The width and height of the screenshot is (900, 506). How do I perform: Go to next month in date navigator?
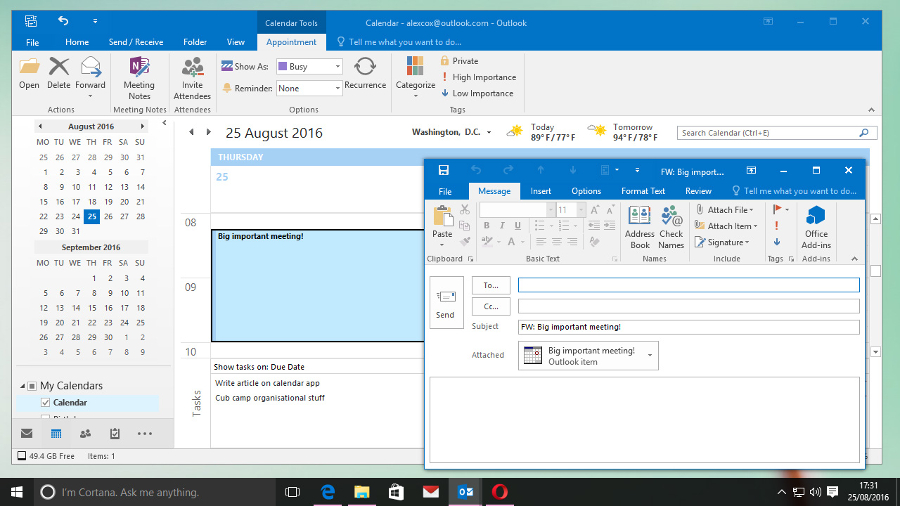coord(142,126)
